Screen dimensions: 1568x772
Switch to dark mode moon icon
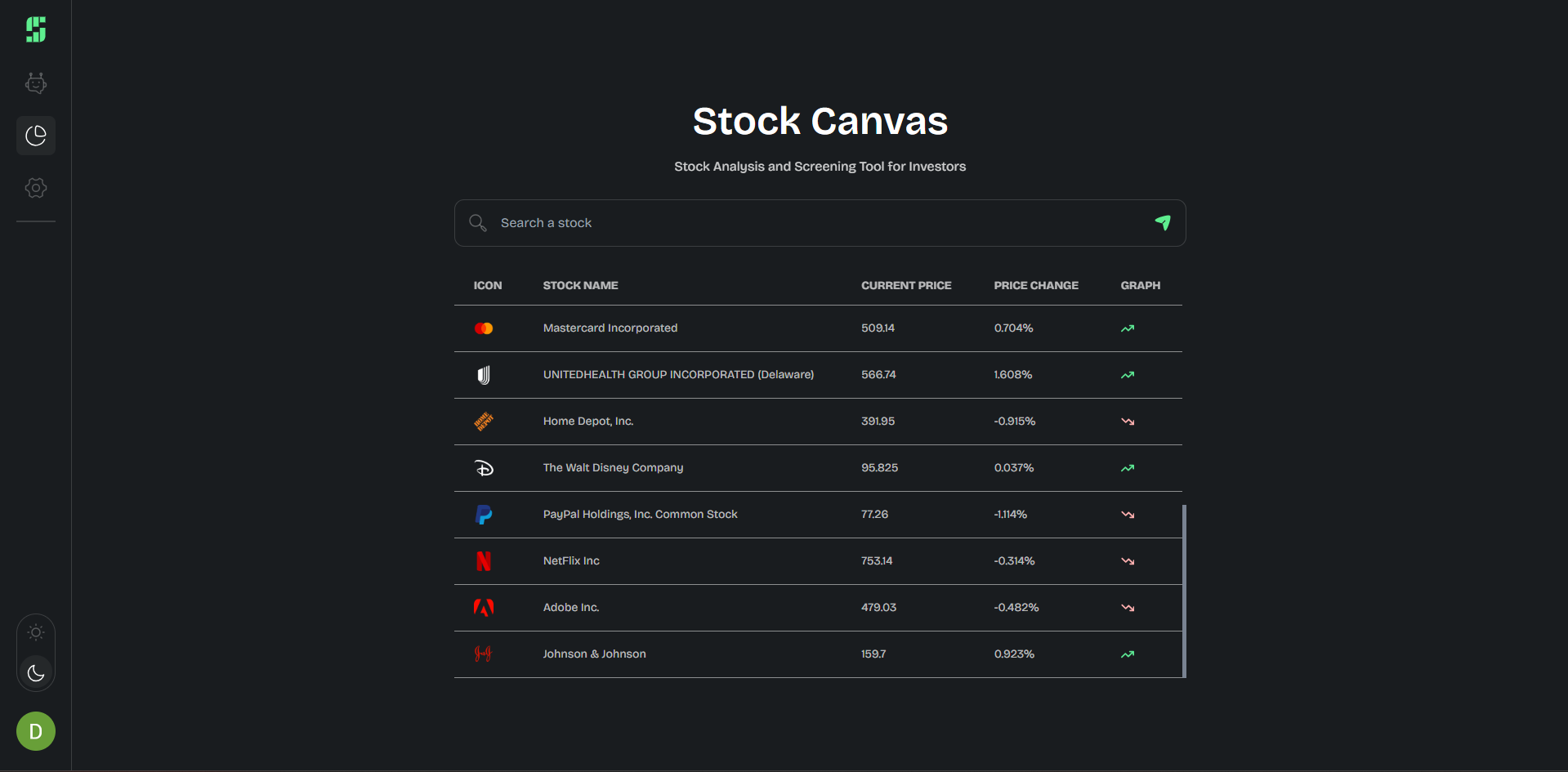tap(36, 673)
